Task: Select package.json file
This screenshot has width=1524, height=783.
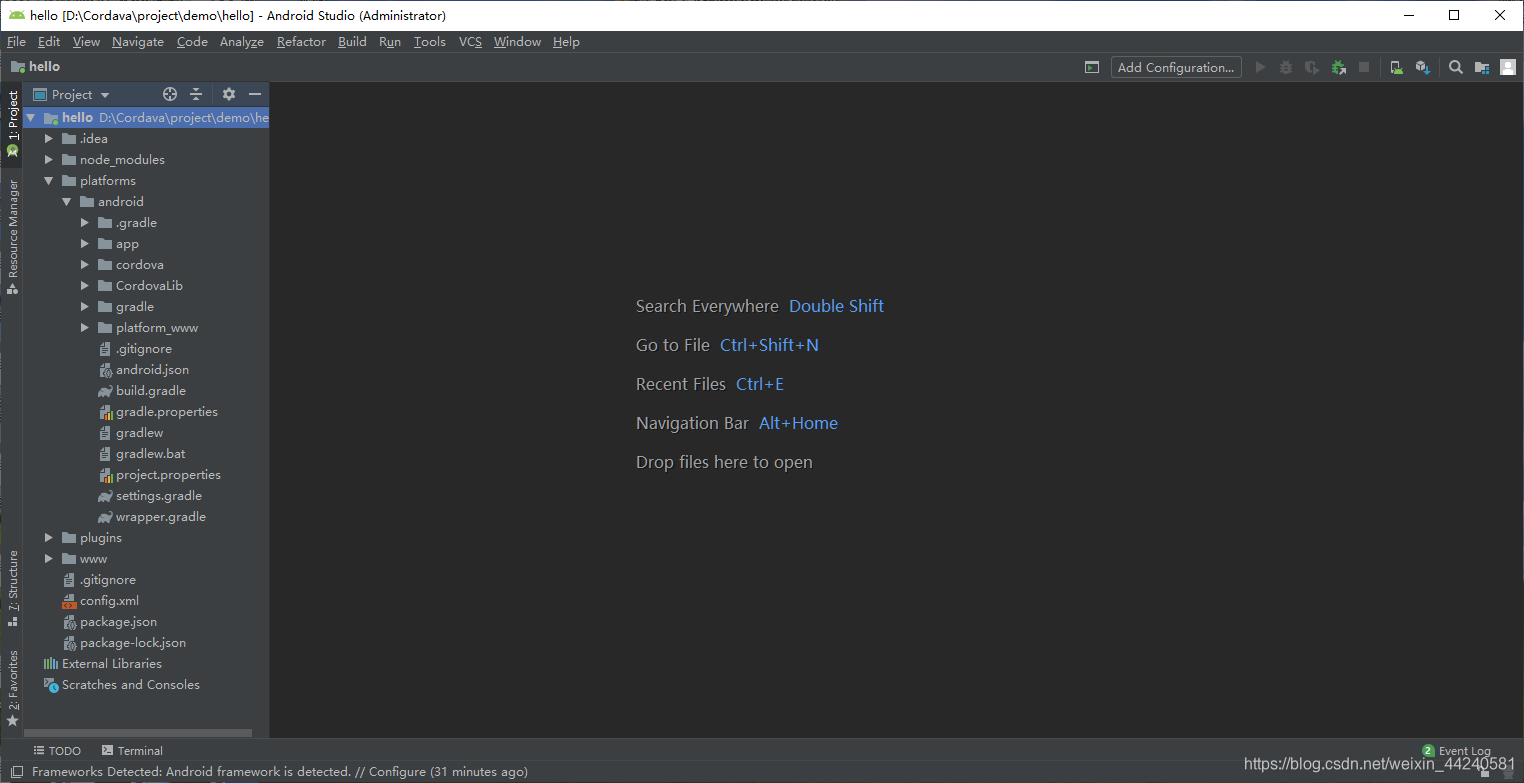Action: click(x=109, y=621)
